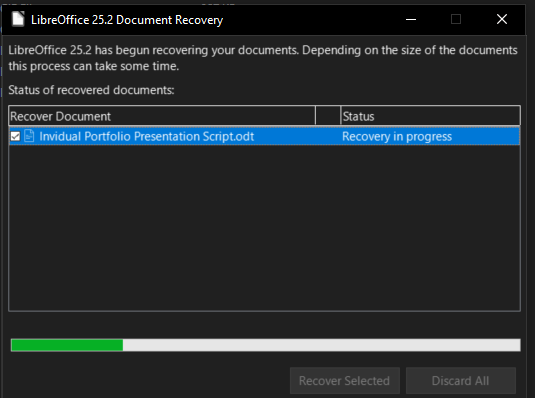This screenshot has width=535, height=398.
Task: Click the LibreOffice document icon in the title bar
Action: 18,19
